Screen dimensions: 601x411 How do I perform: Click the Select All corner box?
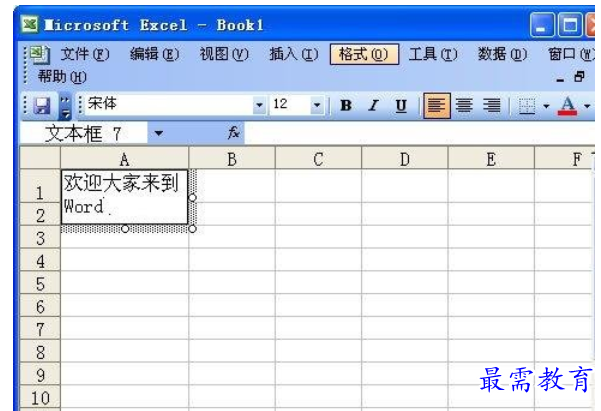(40, 158)
